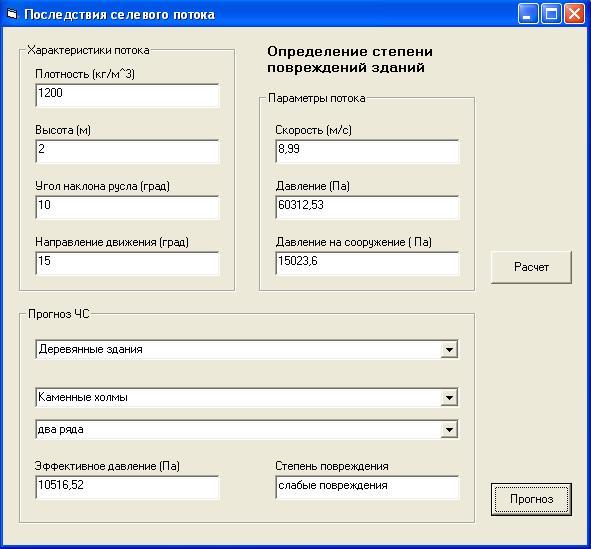Focus the Эффективное давление field 10516,52
Viewport: 591px width, 549px height.
pyautogui.click(x=127, y=487)
